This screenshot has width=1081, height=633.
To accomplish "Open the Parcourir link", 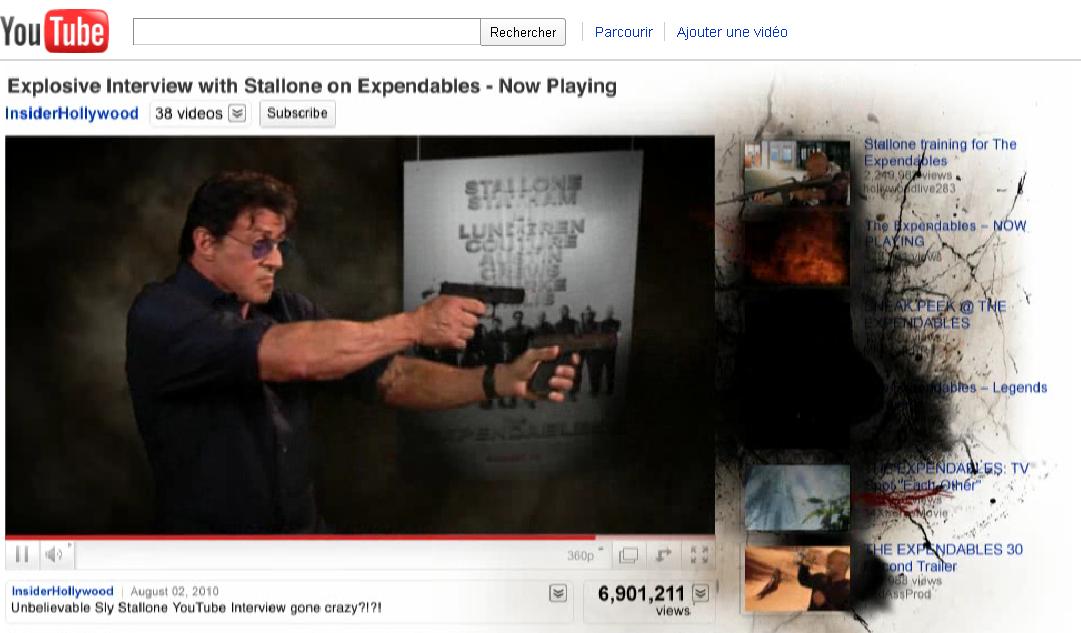I will coord(623,32).
